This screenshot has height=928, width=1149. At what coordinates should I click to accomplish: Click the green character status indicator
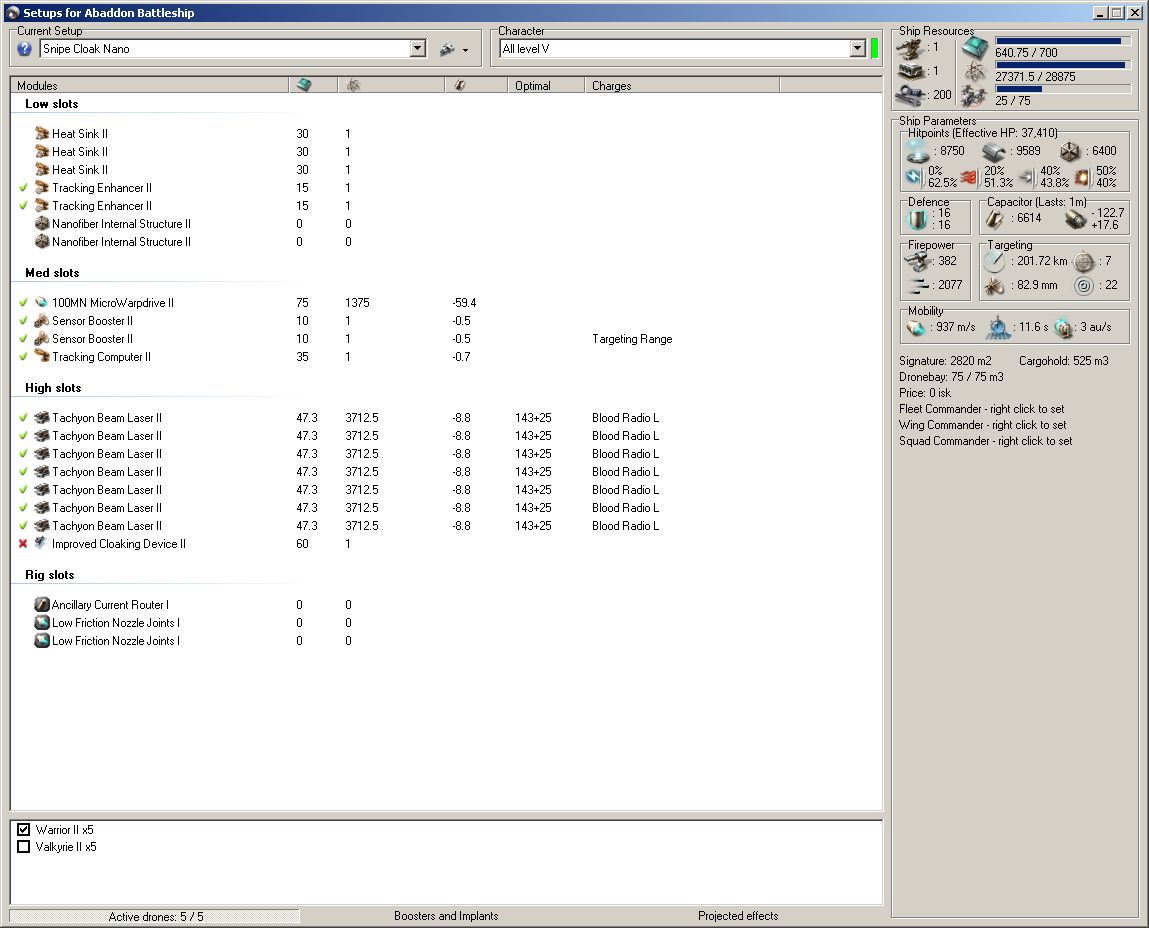874,48
